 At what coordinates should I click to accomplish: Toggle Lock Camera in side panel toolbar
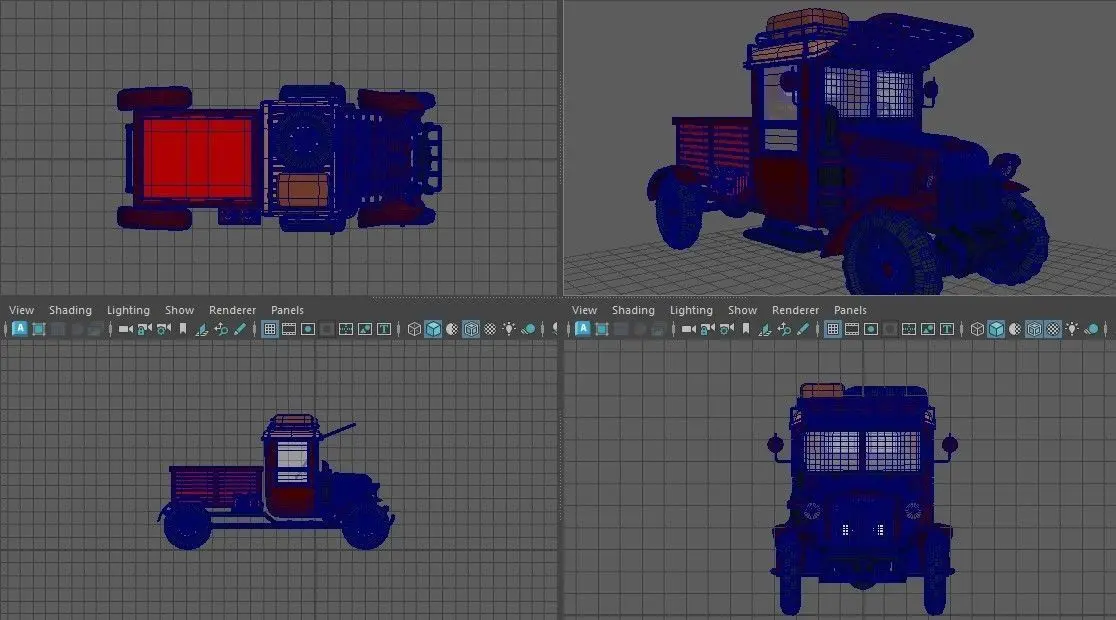tap(144, 329)
